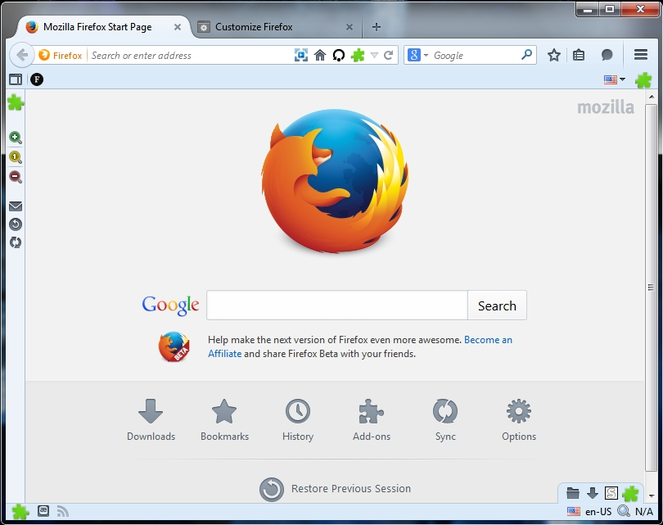The image size is (663, 525).
Task: Reload the page with the refresh arrow
Action: point(388,55)
